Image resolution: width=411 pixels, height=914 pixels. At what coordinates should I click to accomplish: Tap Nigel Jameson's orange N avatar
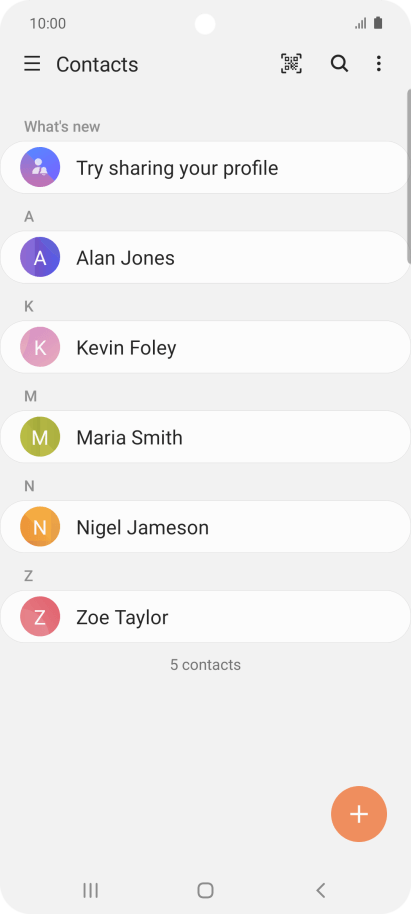tap(40, 527)
